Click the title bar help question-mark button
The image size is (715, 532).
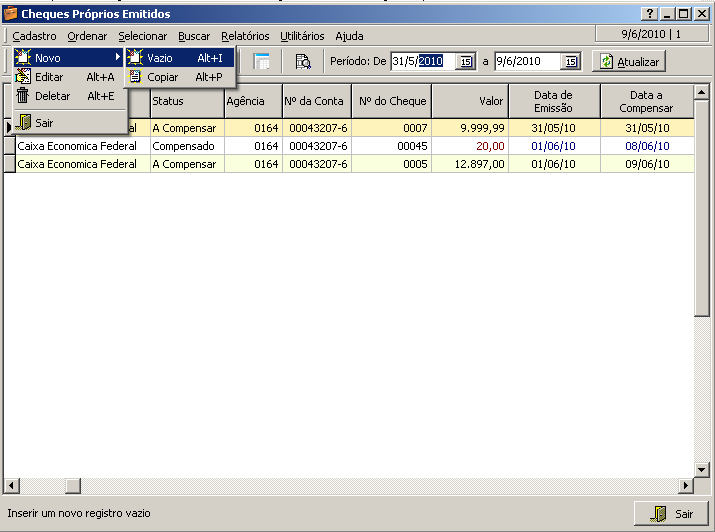click(650, 14)
